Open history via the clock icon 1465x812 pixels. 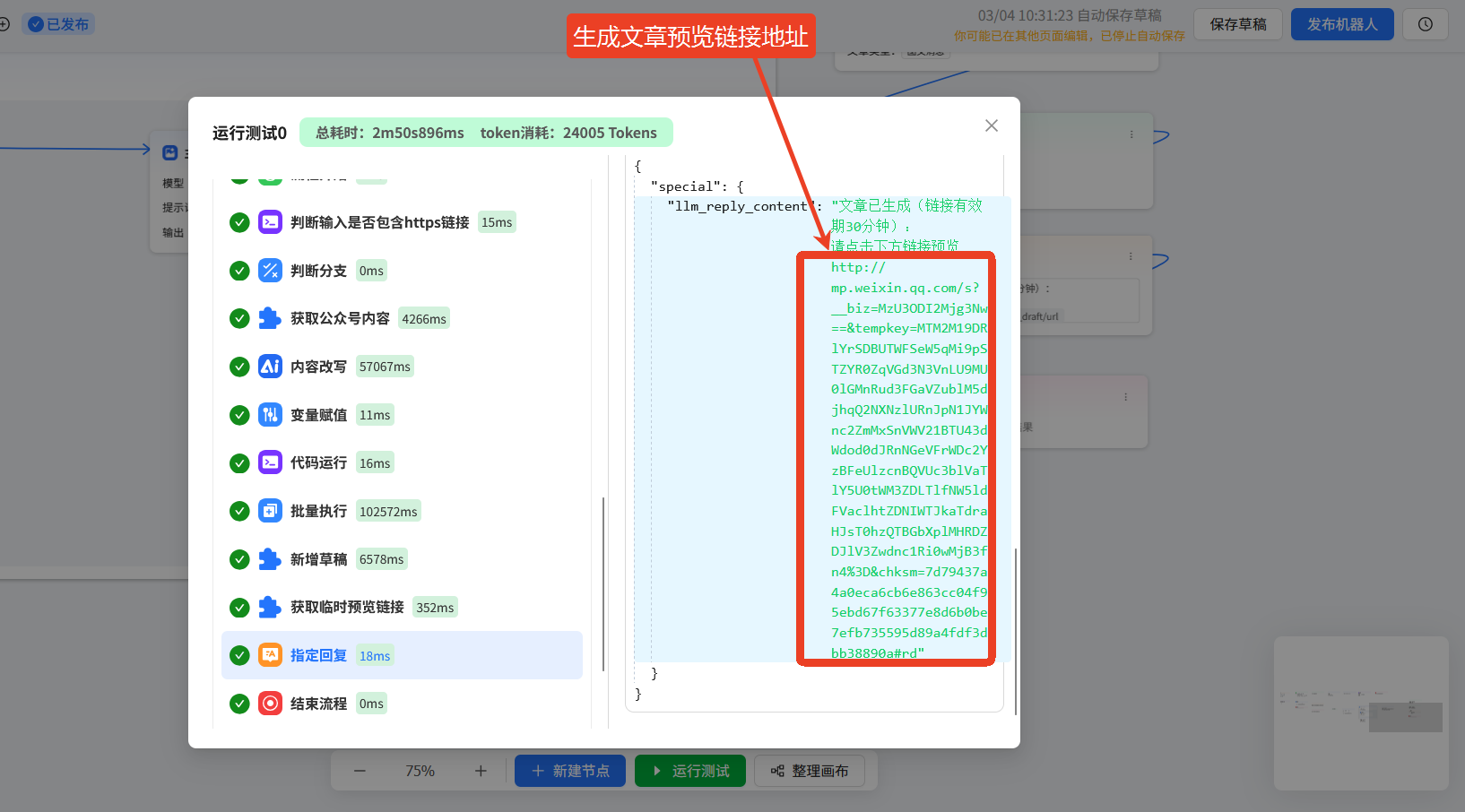click(1426, 24)
